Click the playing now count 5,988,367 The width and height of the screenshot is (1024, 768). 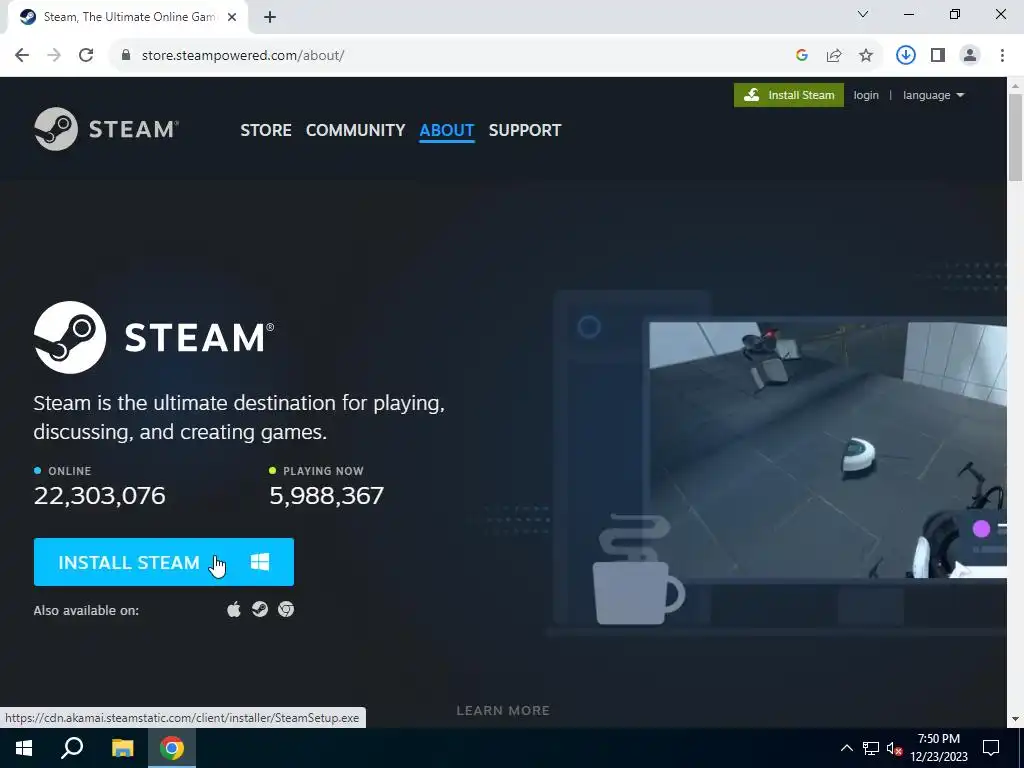click(327, 496)
